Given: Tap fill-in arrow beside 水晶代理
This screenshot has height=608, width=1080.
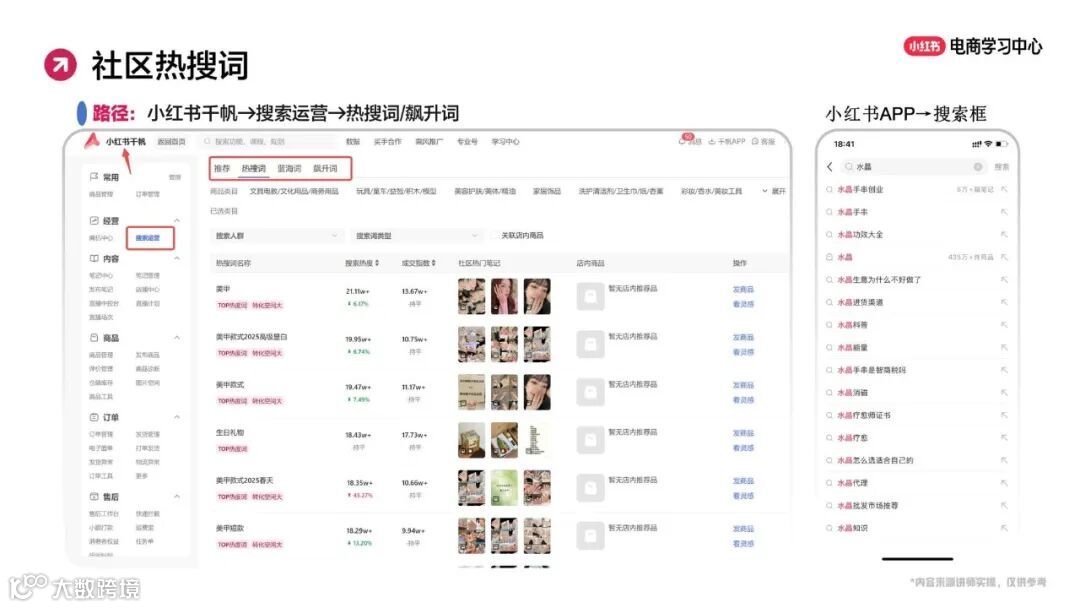Looking at the screenshot, I should (x=1004, y=483).
